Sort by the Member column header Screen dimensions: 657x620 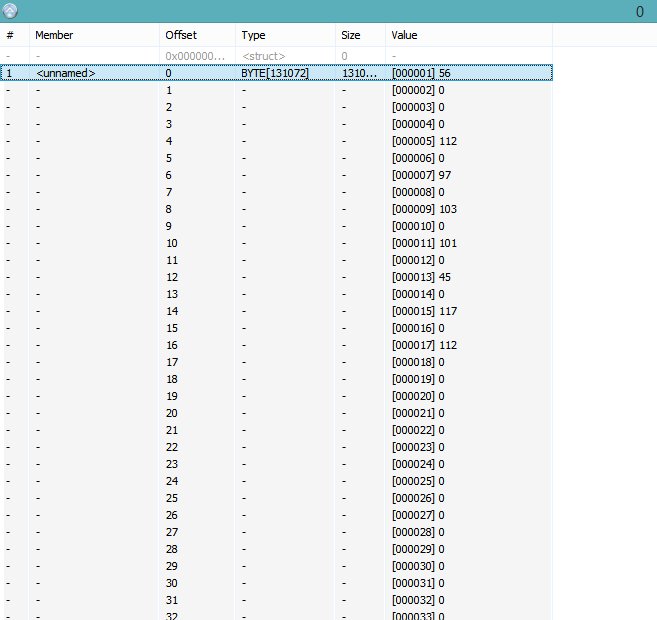[55, 35]
